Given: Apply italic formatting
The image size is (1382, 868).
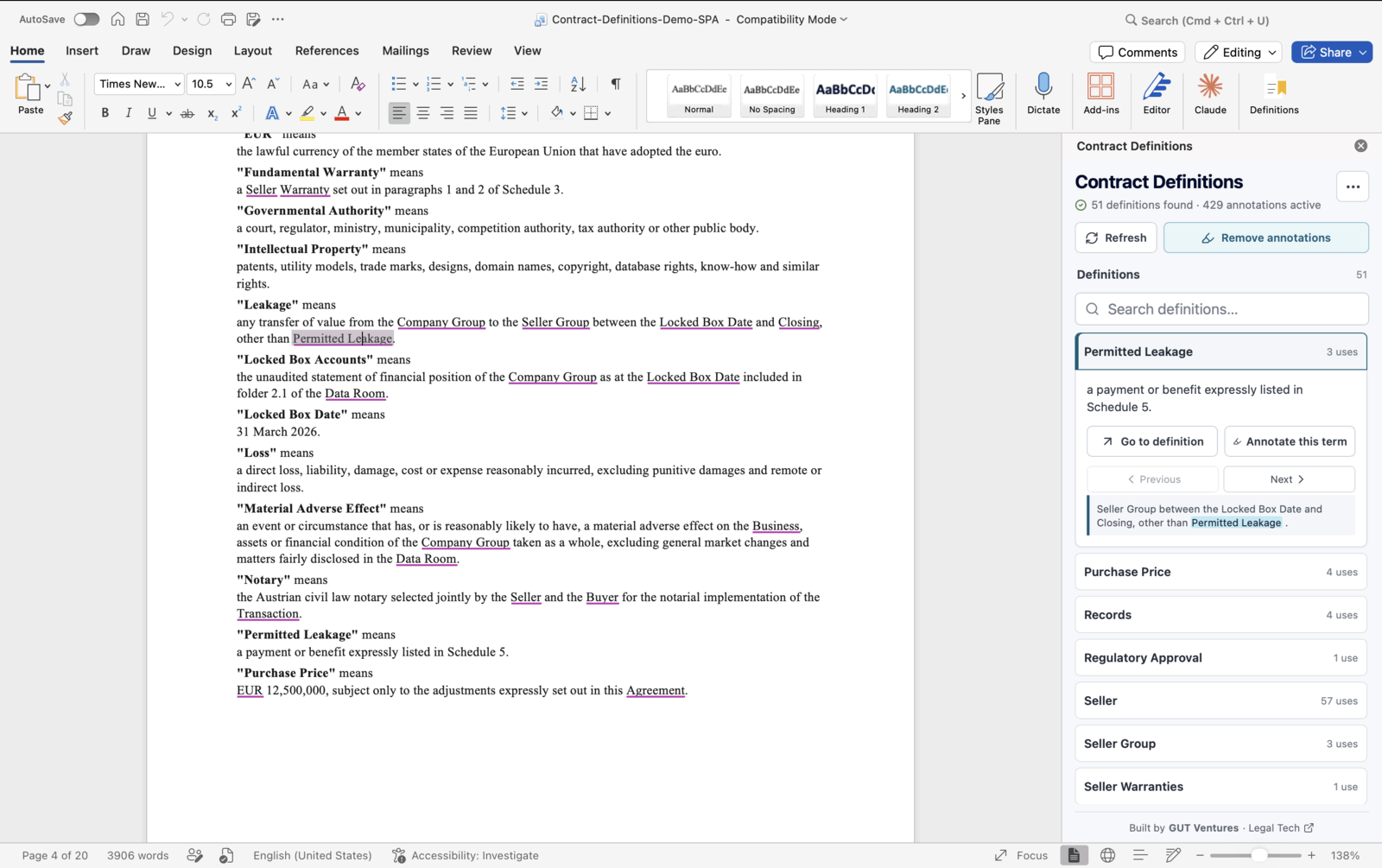Looking at the screenshot, I should [129, 113].
